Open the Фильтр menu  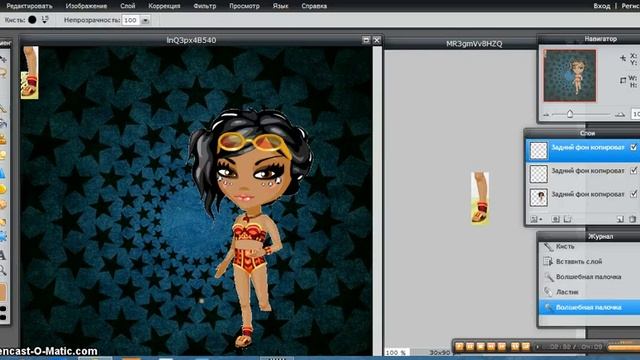[204, 6]
